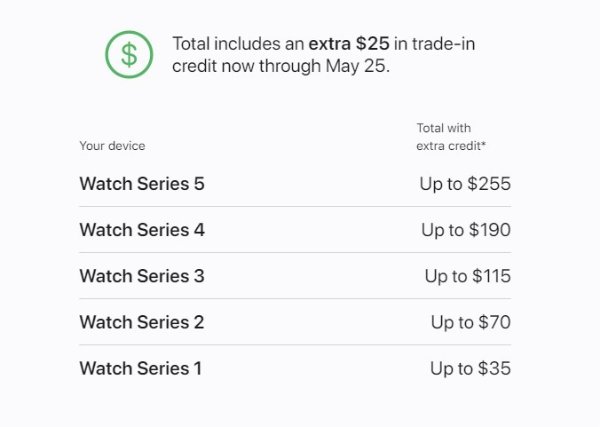Screen dimensions: 600x427
Task: Choose the Watch Series 1 entry
Action: [x=141, y=368]
